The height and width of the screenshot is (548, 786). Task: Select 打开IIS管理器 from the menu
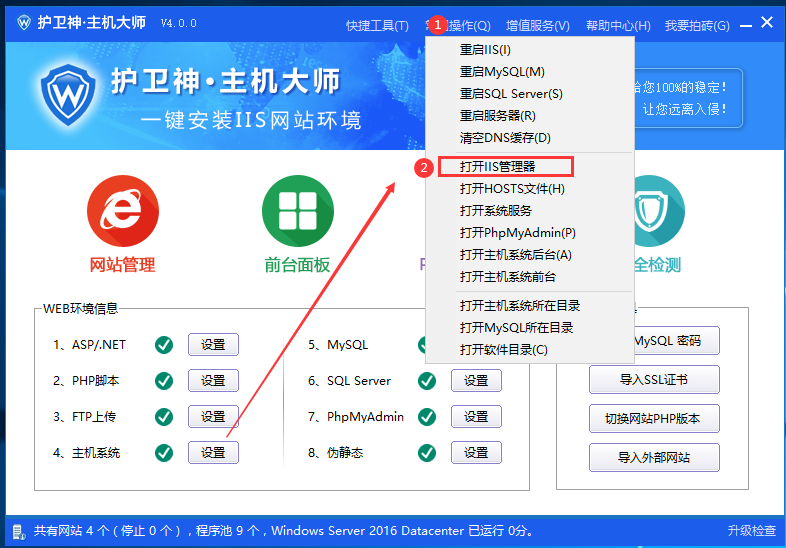point(498,167)
